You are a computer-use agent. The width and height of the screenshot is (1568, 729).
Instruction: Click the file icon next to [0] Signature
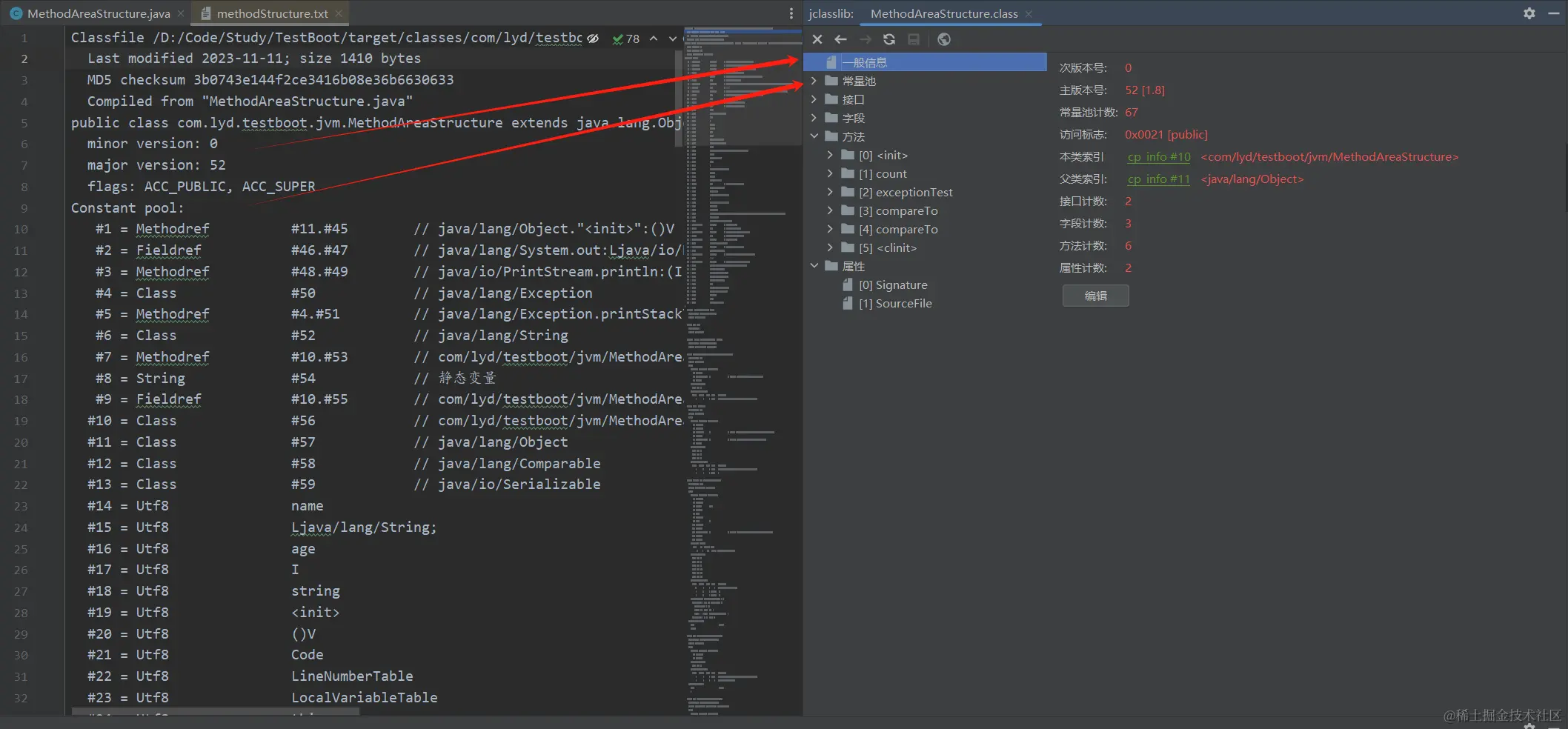(x=848, y=284)
